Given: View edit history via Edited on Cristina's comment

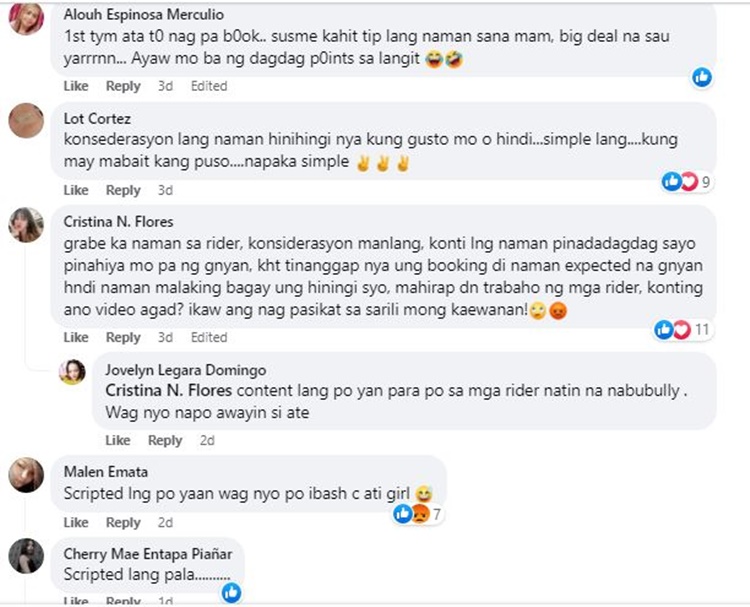Looking at the screenshot, I should click(209, 337).
